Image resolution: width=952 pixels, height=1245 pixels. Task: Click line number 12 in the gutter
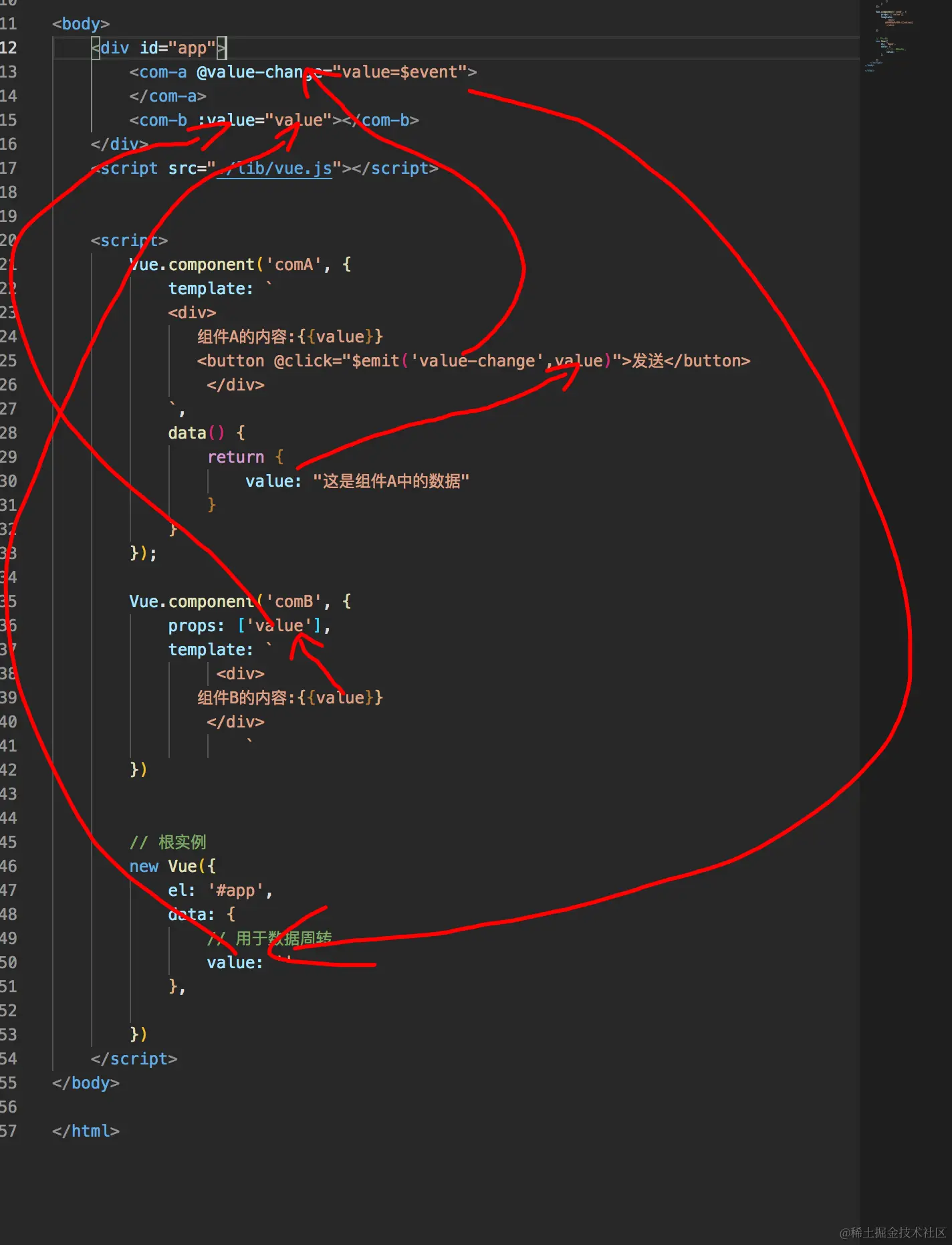[9, 48]
